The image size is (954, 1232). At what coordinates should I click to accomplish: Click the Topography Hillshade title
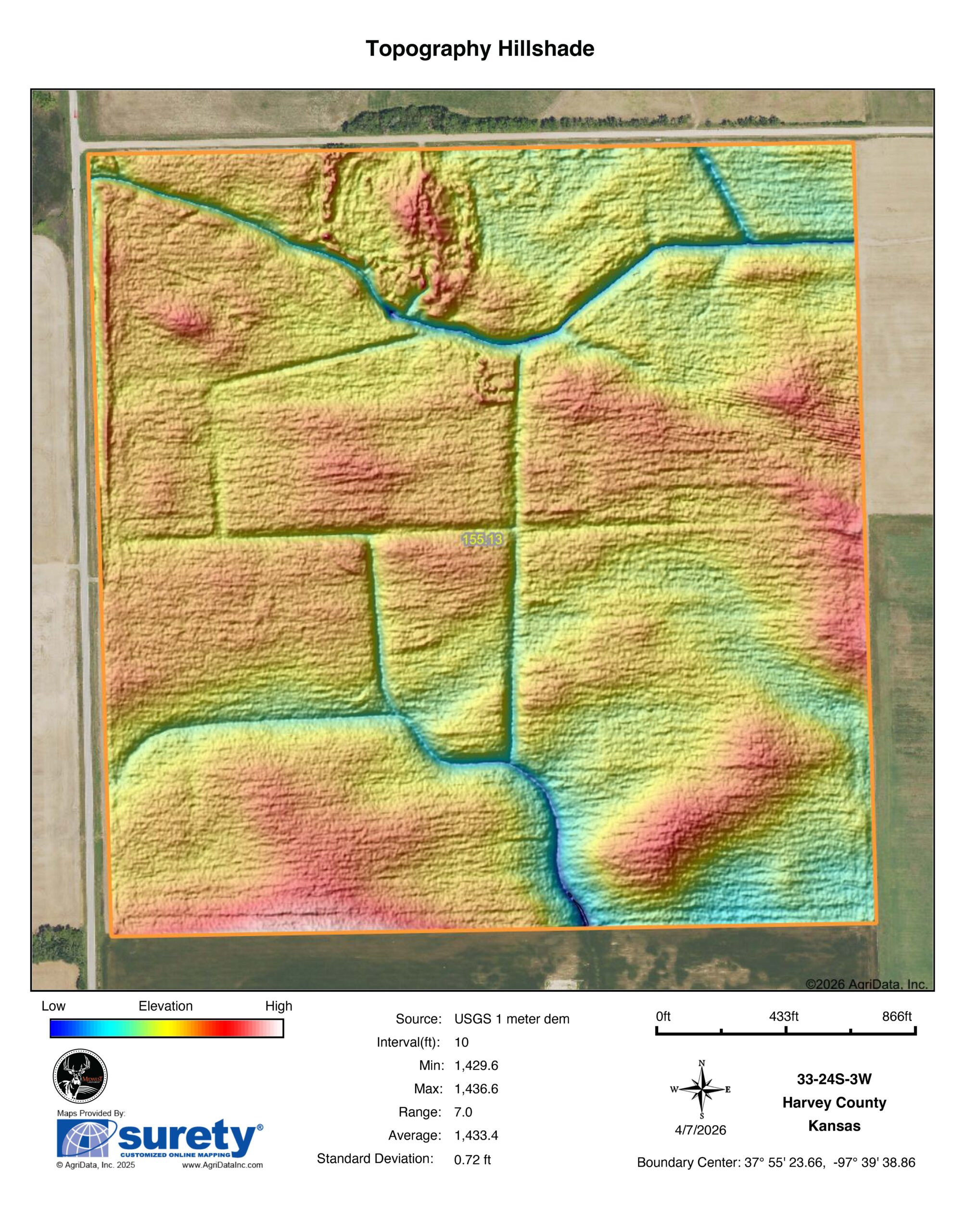click(480, 49)
